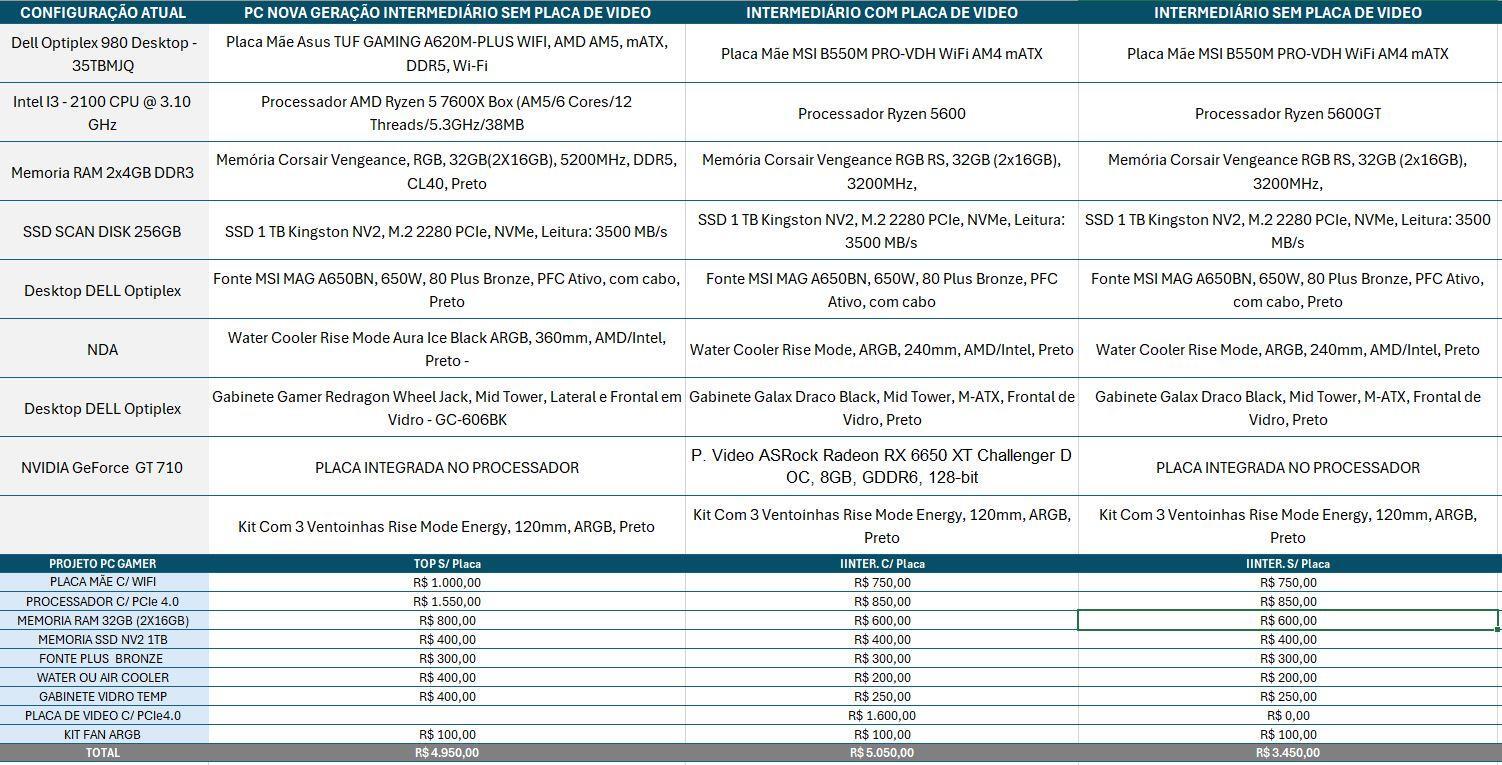
Task: Click the R$ 5.050,00 total
Action: [882, 753]
